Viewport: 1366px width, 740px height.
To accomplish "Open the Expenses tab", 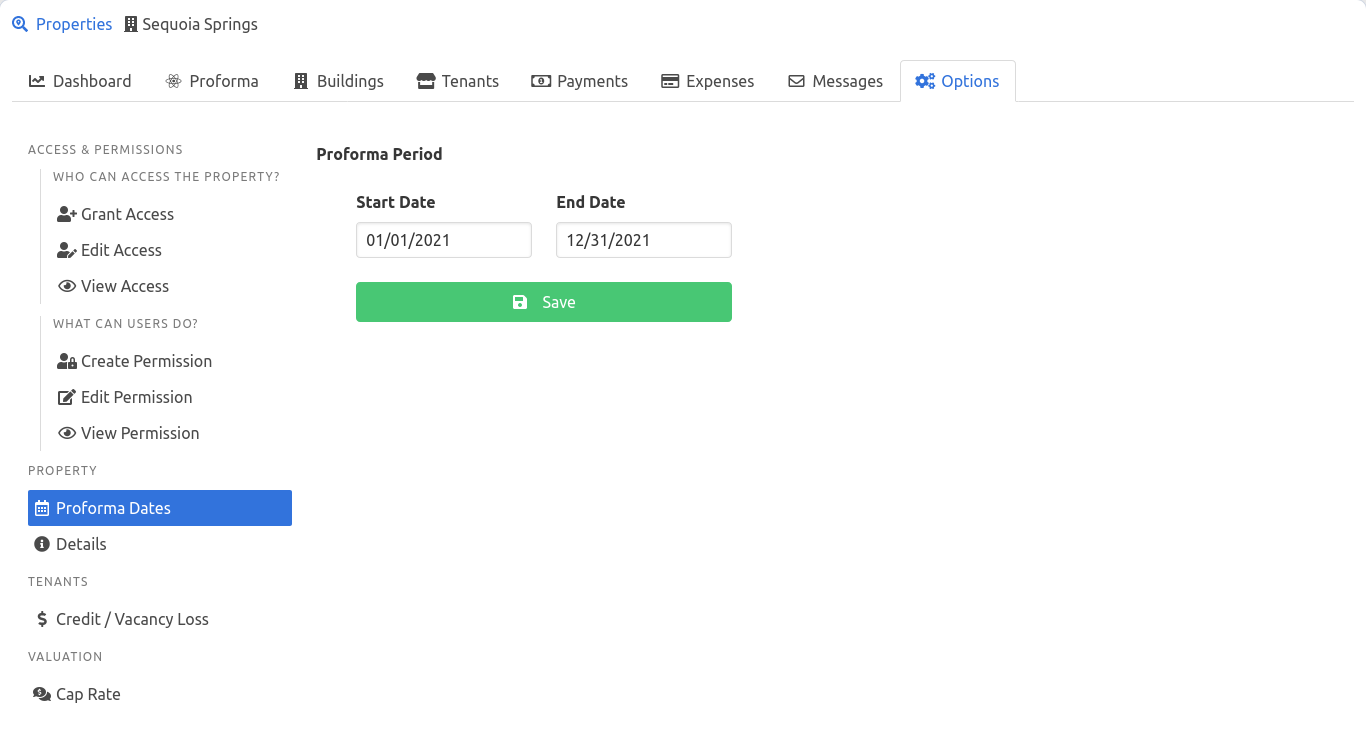I will coord(708,81).
